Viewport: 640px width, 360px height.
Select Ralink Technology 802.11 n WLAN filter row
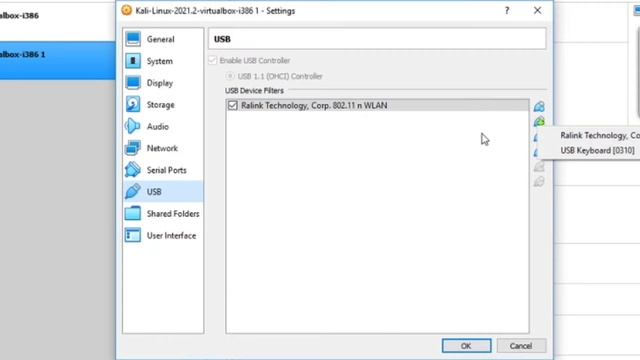coord(377,105)
